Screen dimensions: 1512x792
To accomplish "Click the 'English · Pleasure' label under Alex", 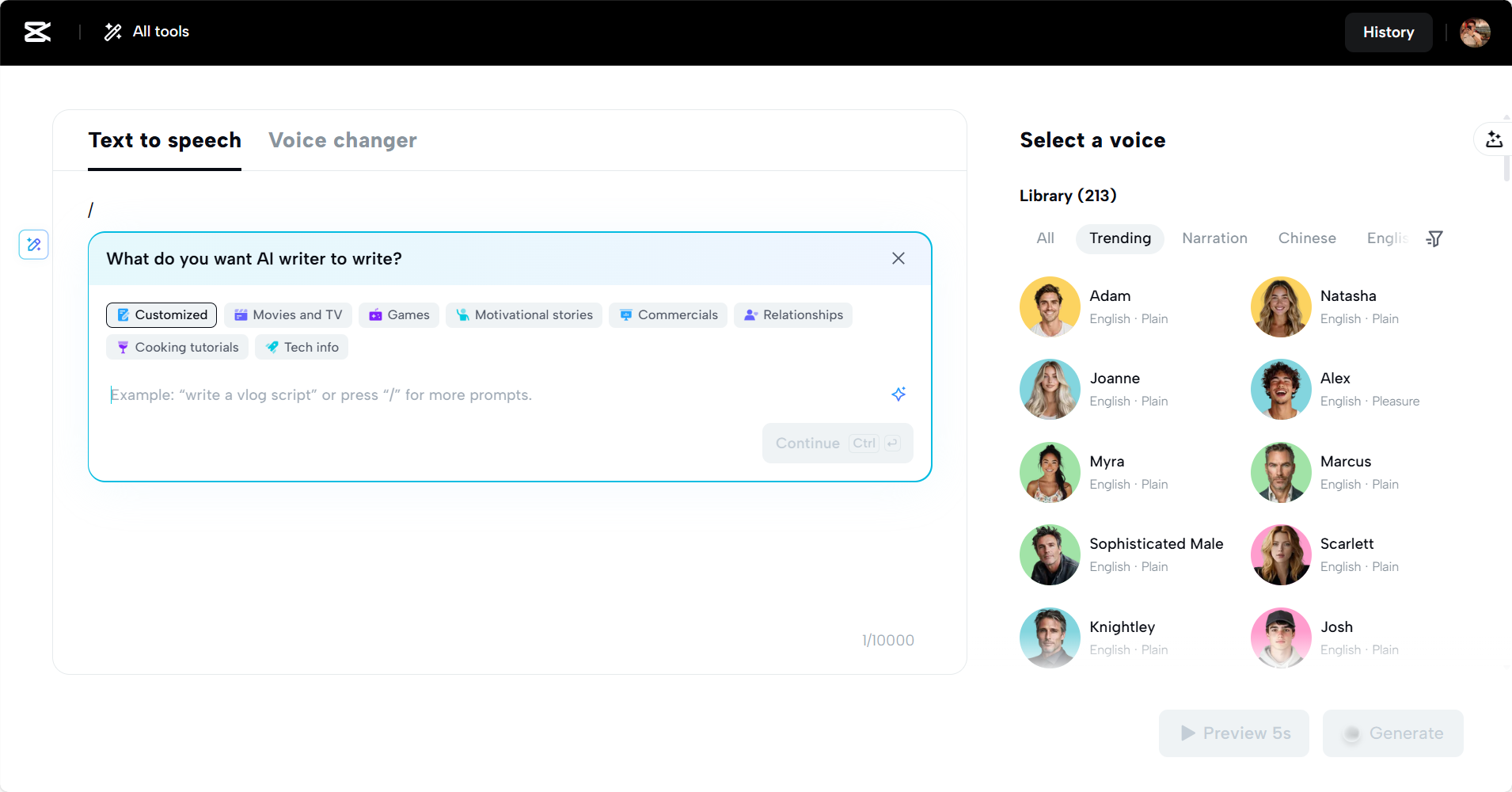I will 1370,402.
